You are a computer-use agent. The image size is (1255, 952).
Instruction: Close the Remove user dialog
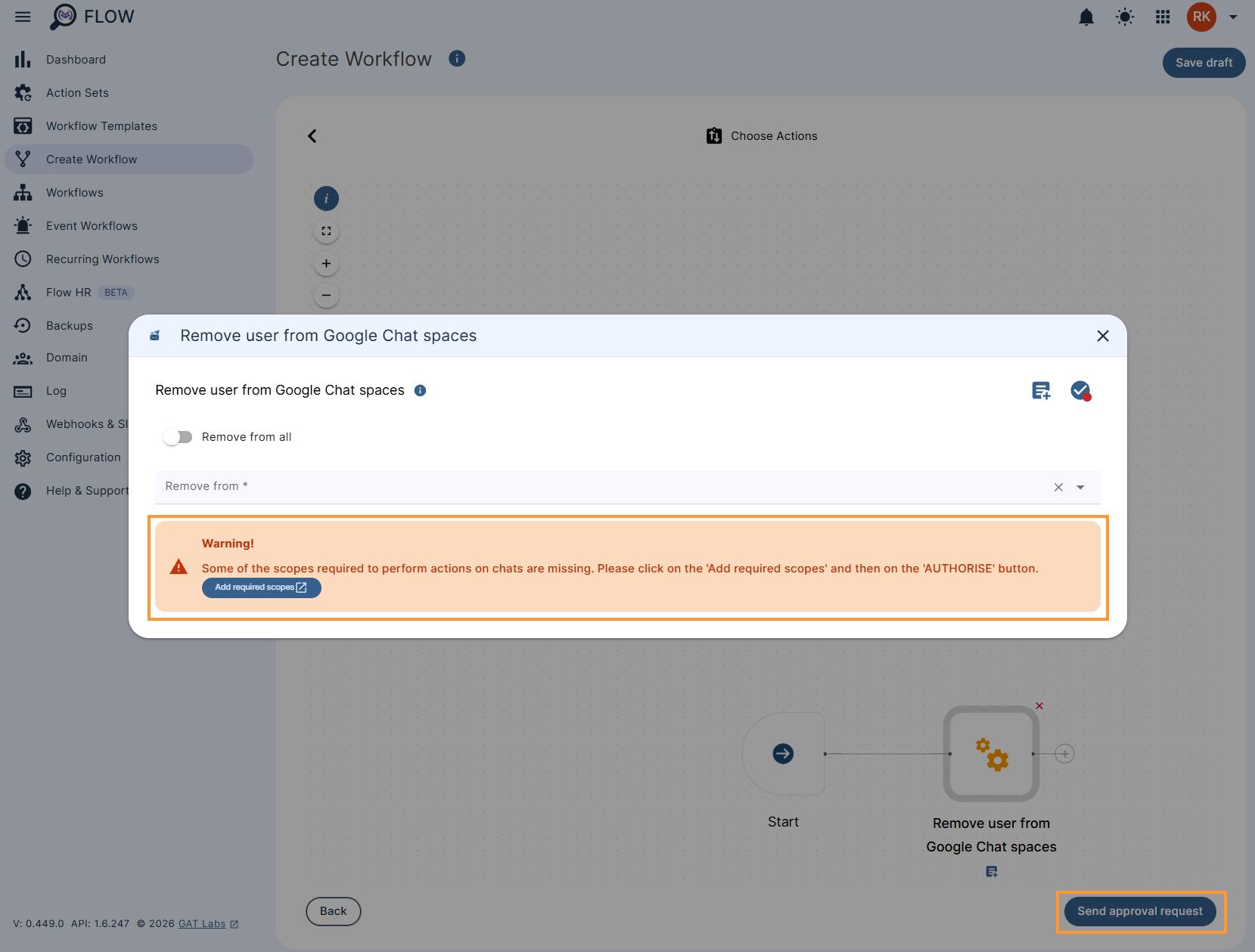click(1103, 336)
